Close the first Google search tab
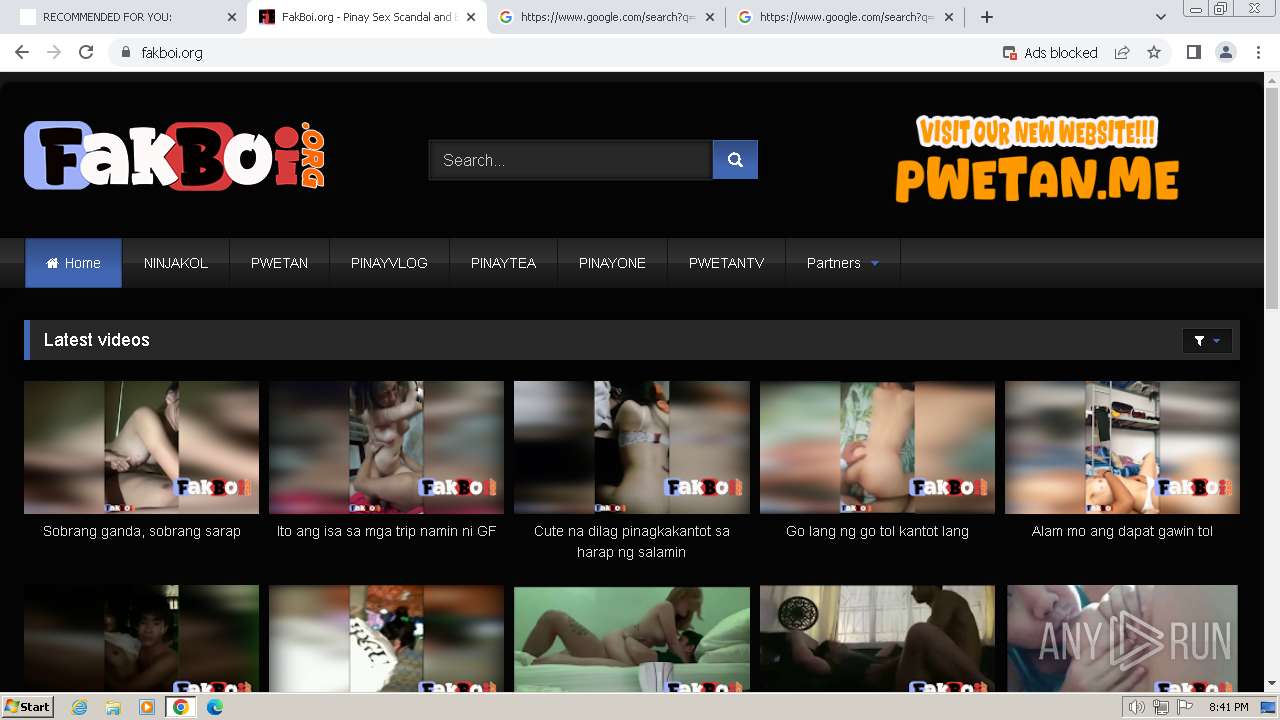Image resolution: width=1280 pixels, height=720 pixels. coord(710,17)
